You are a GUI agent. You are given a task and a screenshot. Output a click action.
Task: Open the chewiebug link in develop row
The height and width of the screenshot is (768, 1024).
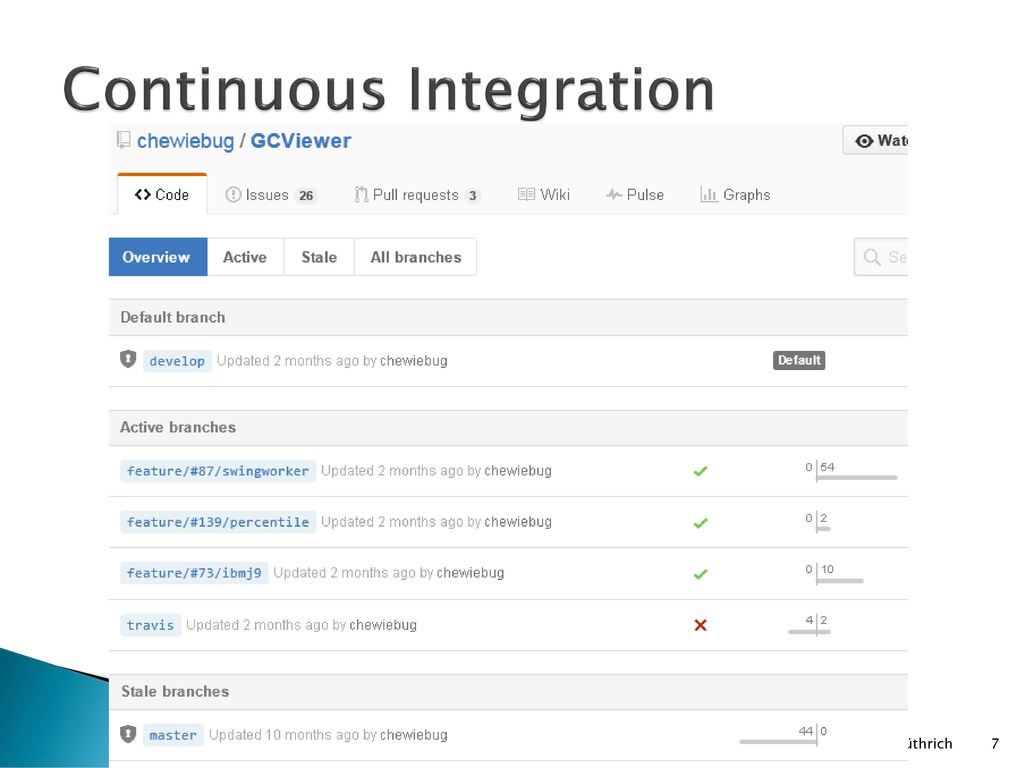[x=413, y=360]
